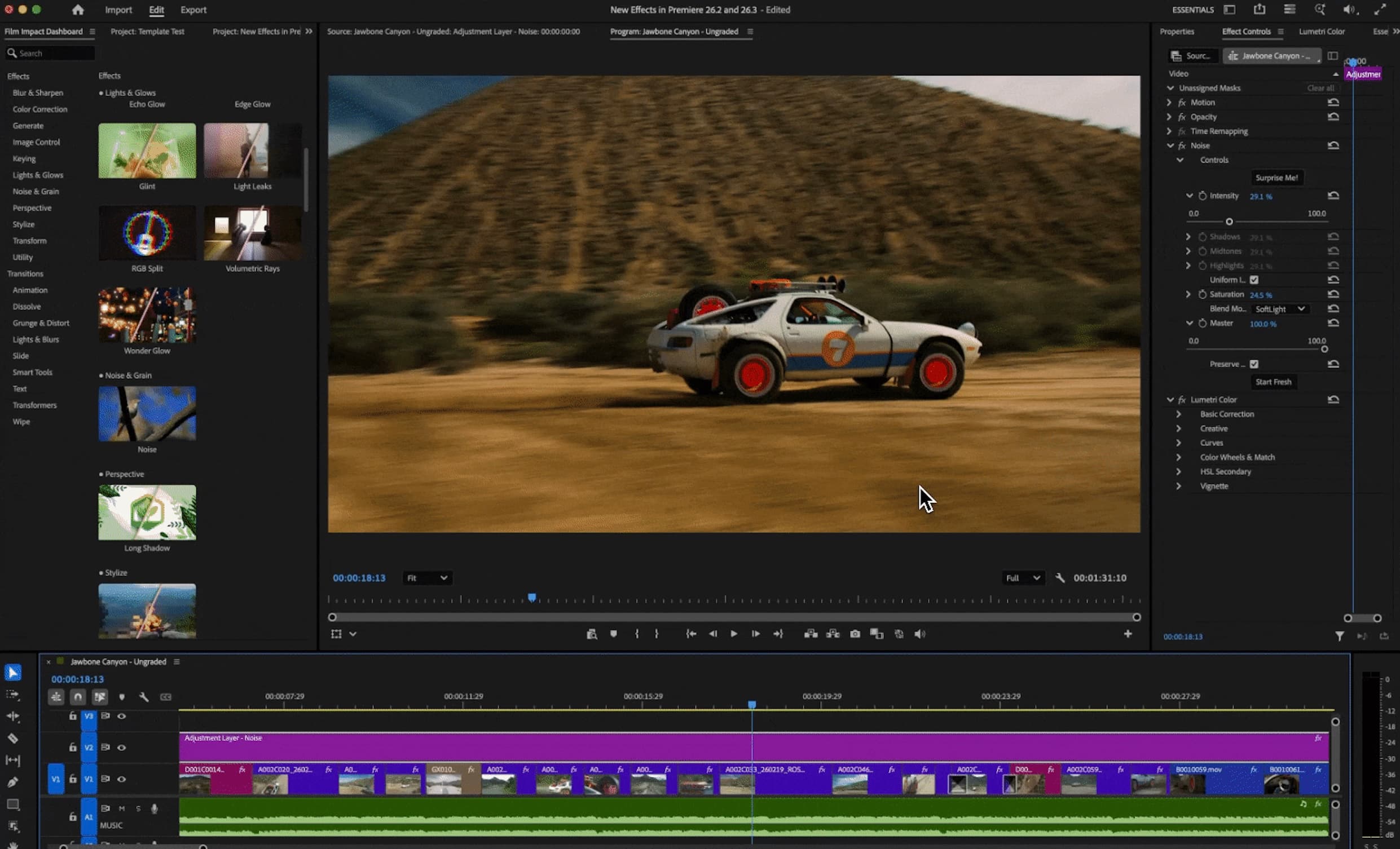Step forward one frame
The image size is (1400, 849).
click(x=756, y=634)
